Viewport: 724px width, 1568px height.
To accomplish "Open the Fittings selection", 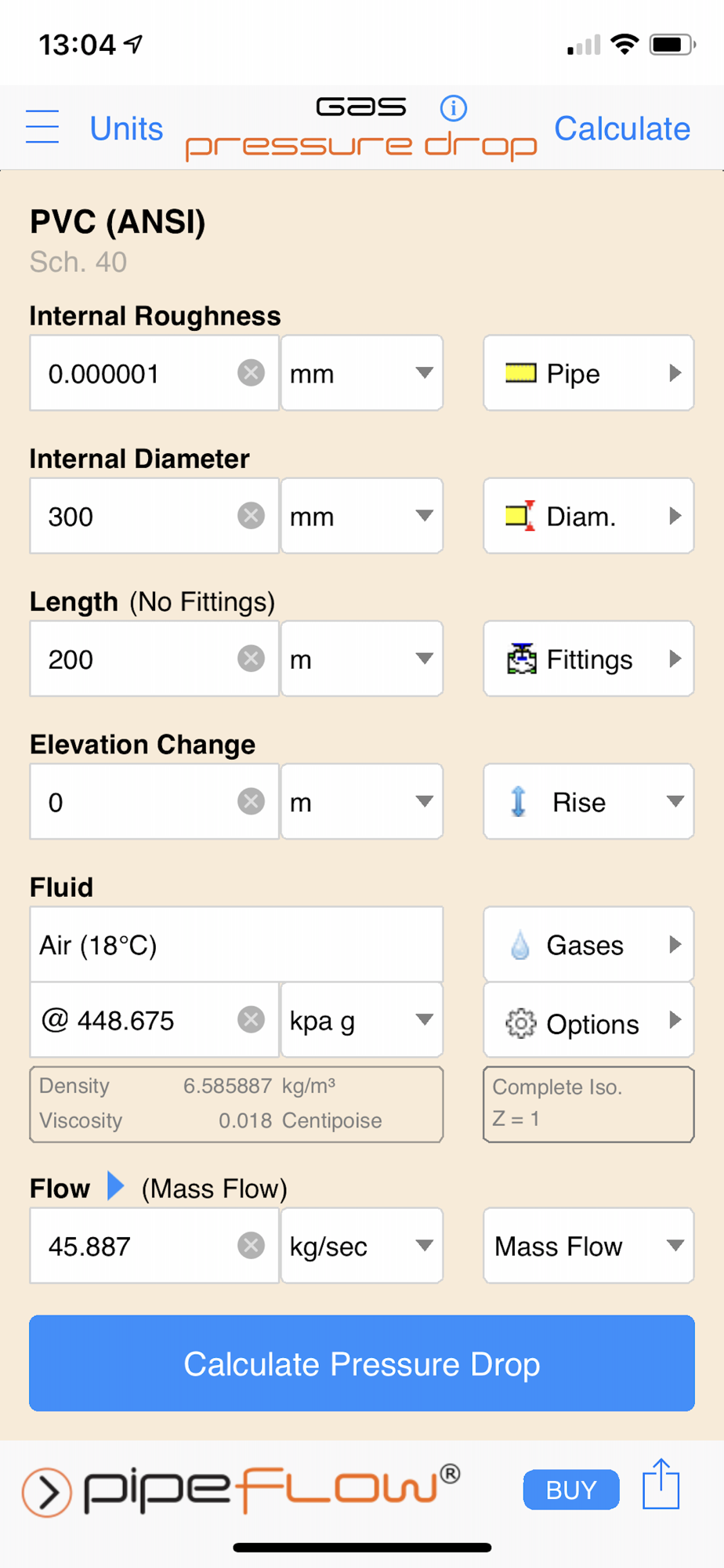I will 588,659.
